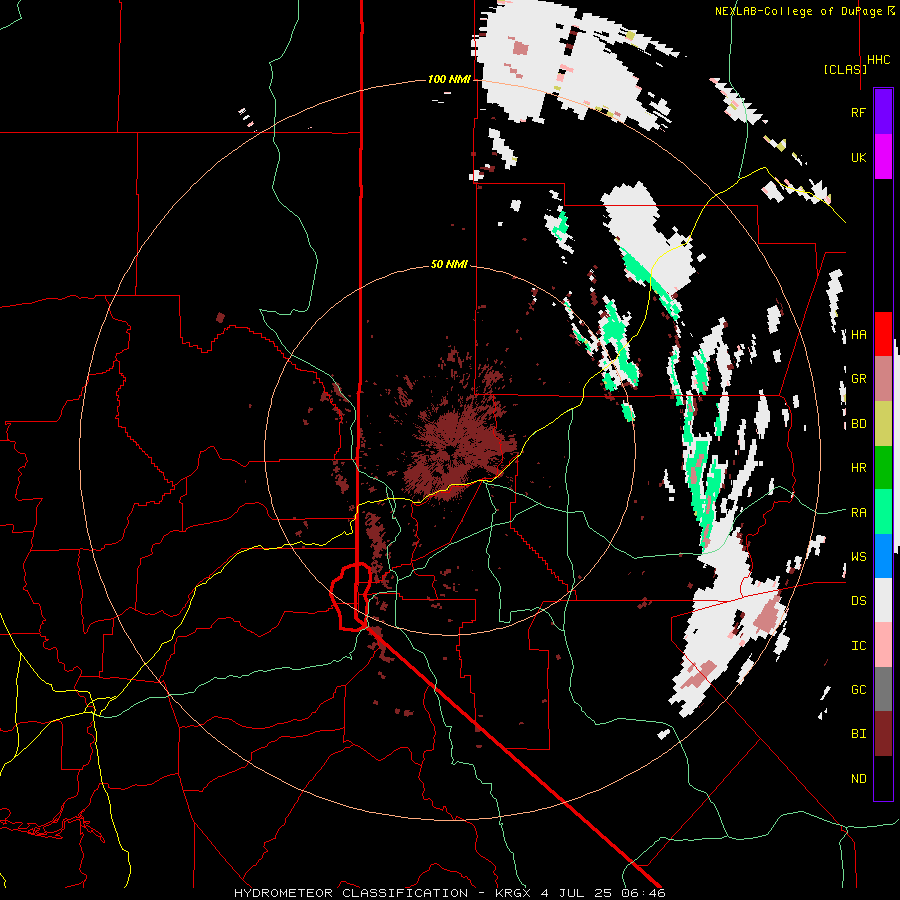
Task: Click the '50 NMI' range ring label
Action: coord(449,265)
